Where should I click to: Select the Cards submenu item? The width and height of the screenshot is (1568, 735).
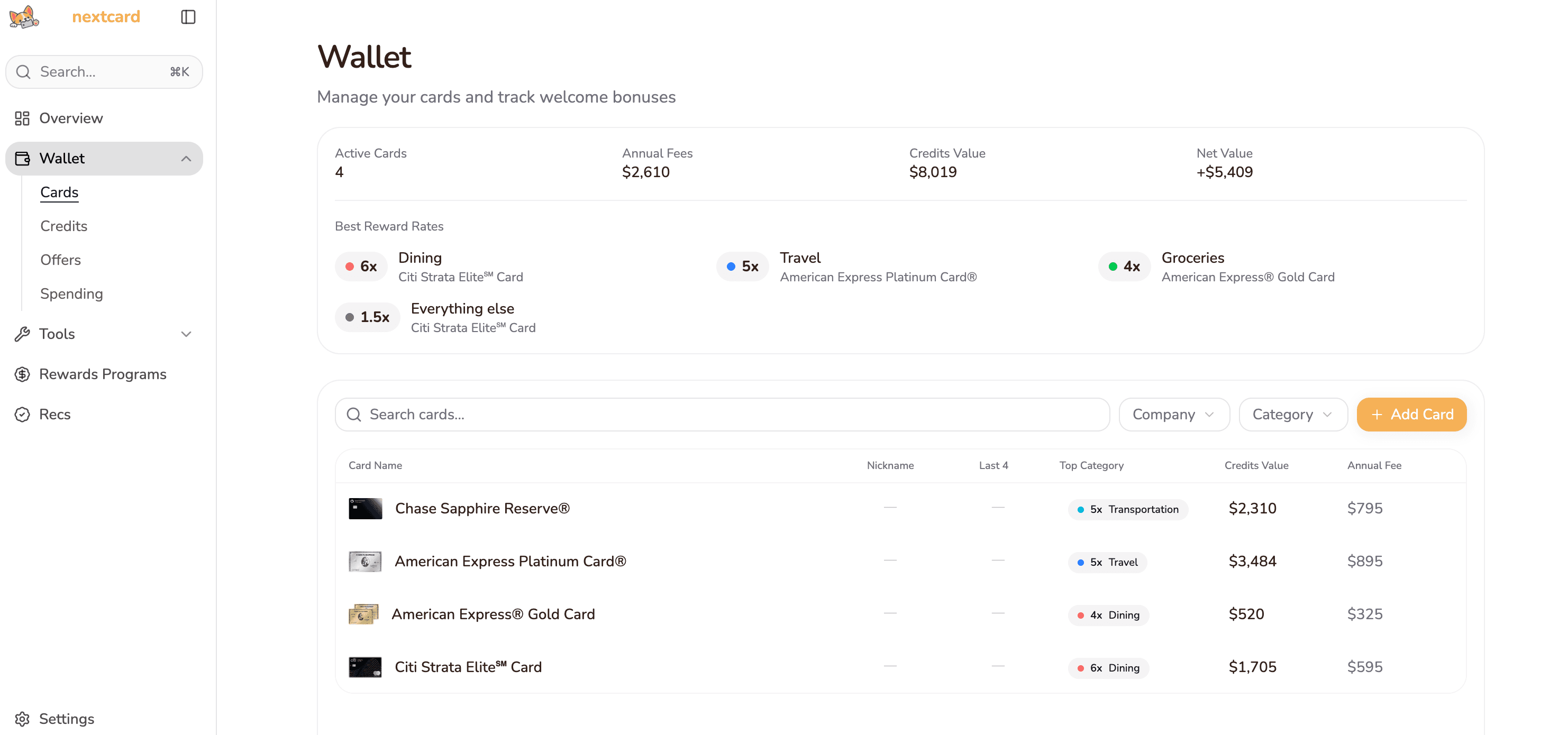pos(59,192)
